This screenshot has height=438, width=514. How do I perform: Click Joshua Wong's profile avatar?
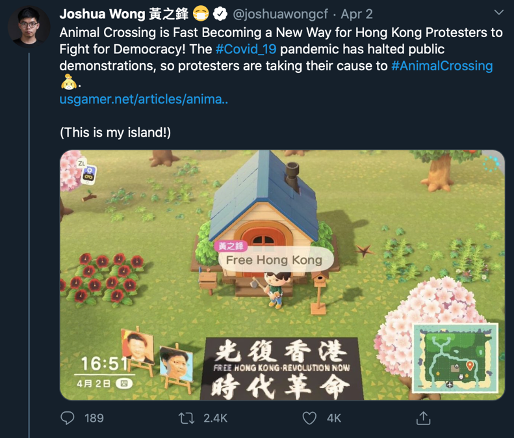tap(29, 27)
